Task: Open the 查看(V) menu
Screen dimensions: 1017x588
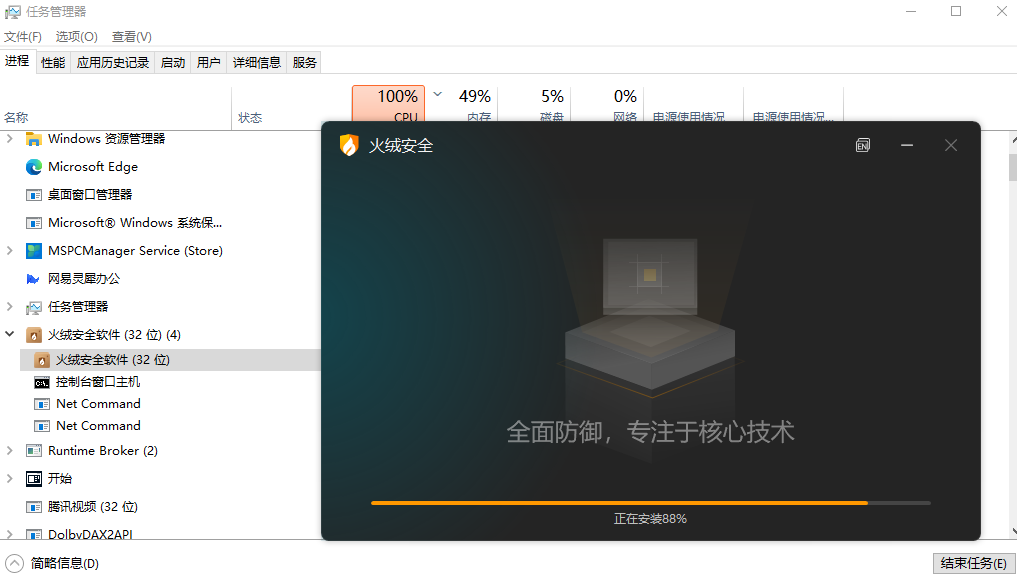Action: tap(132, 37)
